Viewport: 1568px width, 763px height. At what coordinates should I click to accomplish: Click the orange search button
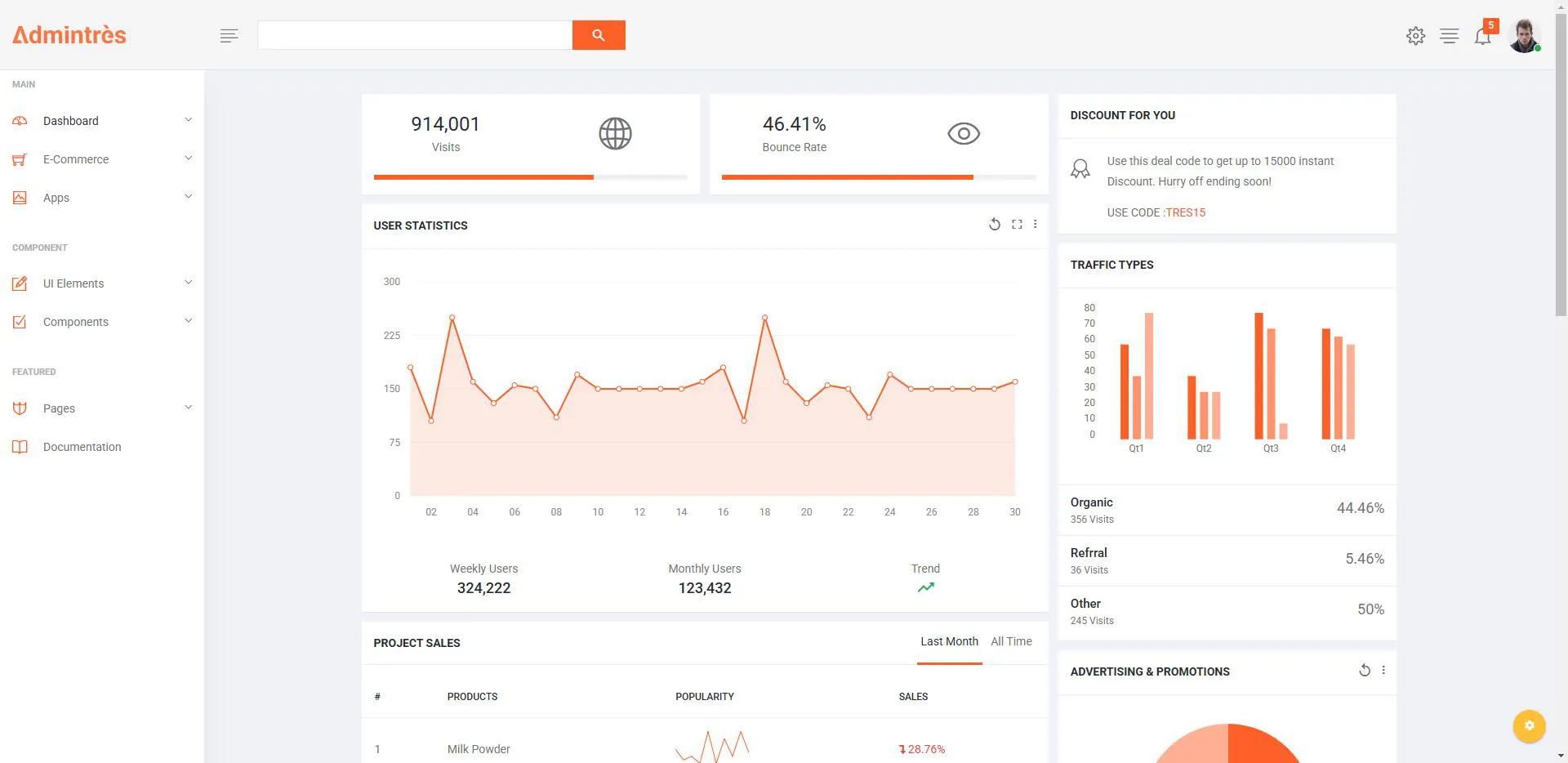599,35
